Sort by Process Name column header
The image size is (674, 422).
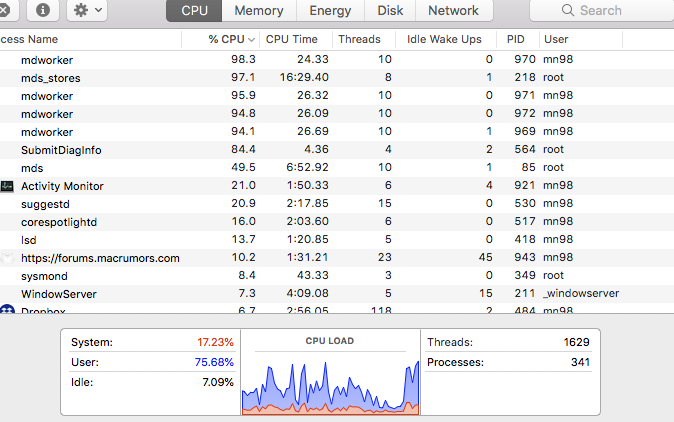coord(90,40)
